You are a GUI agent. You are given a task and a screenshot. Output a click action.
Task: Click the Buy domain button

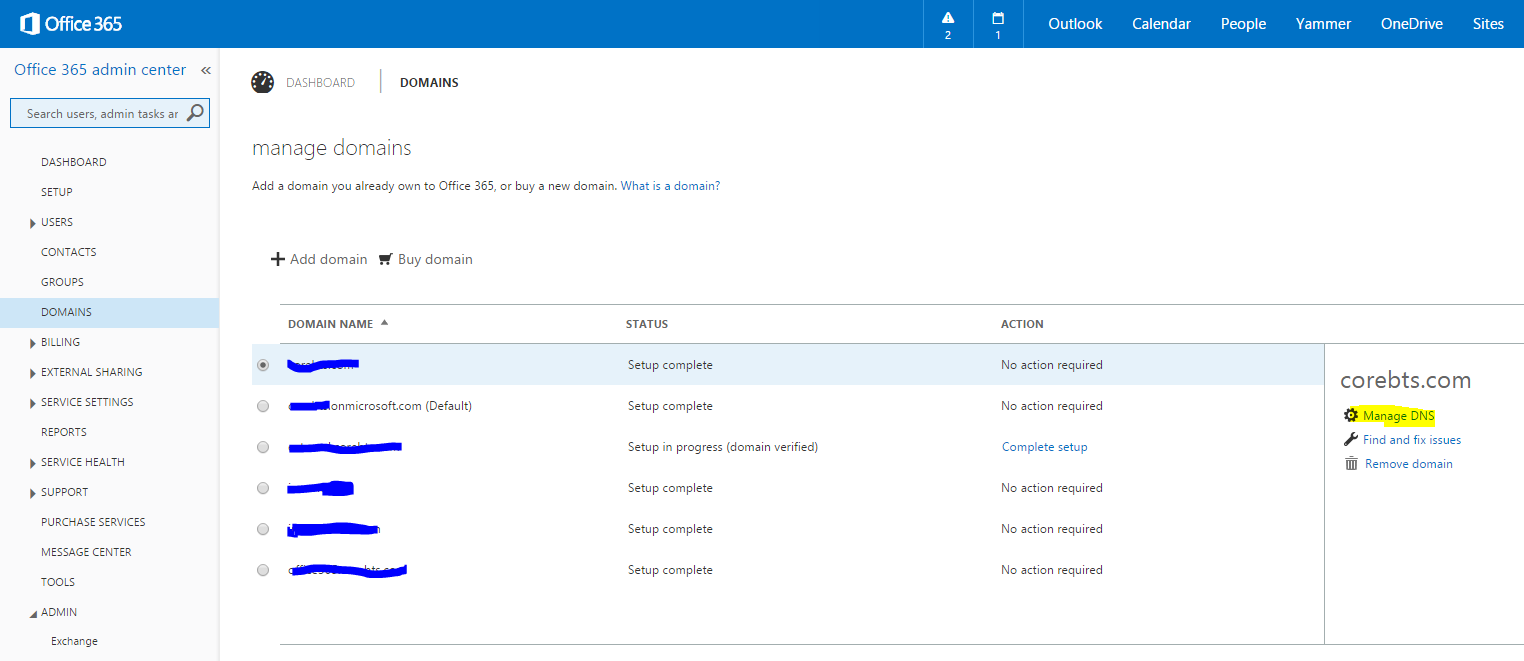(425, 259)
